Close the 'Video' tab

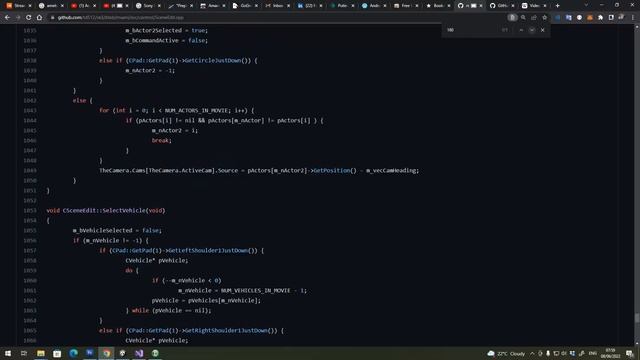coord(544,6)
